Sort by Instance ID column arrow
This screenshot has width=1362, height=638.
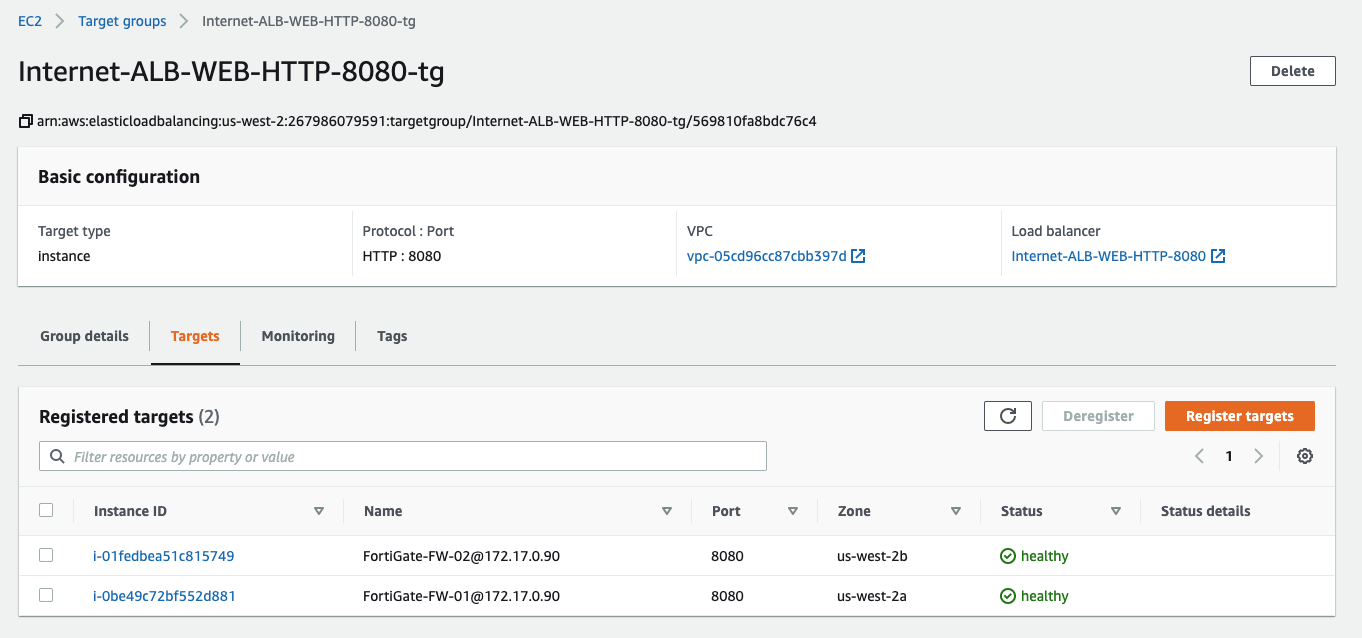click(319, 511)
